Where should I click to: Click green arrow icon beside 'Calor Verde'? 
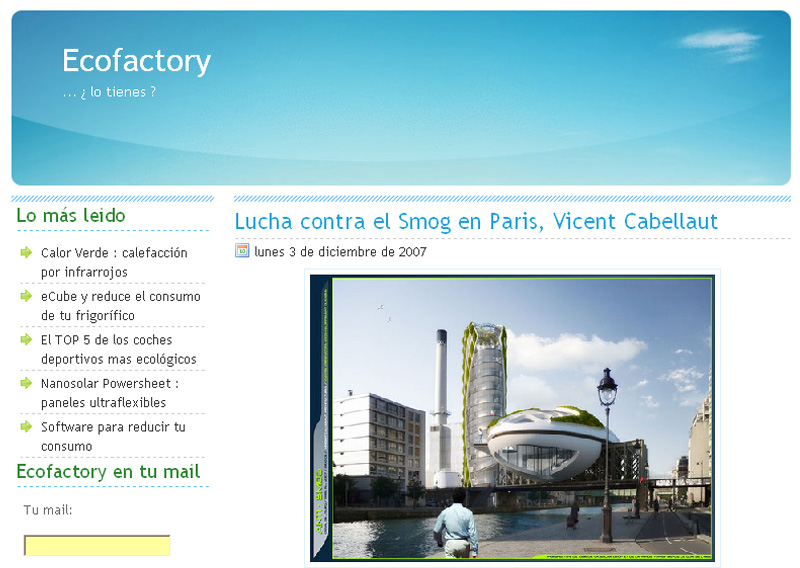[26, 252]
